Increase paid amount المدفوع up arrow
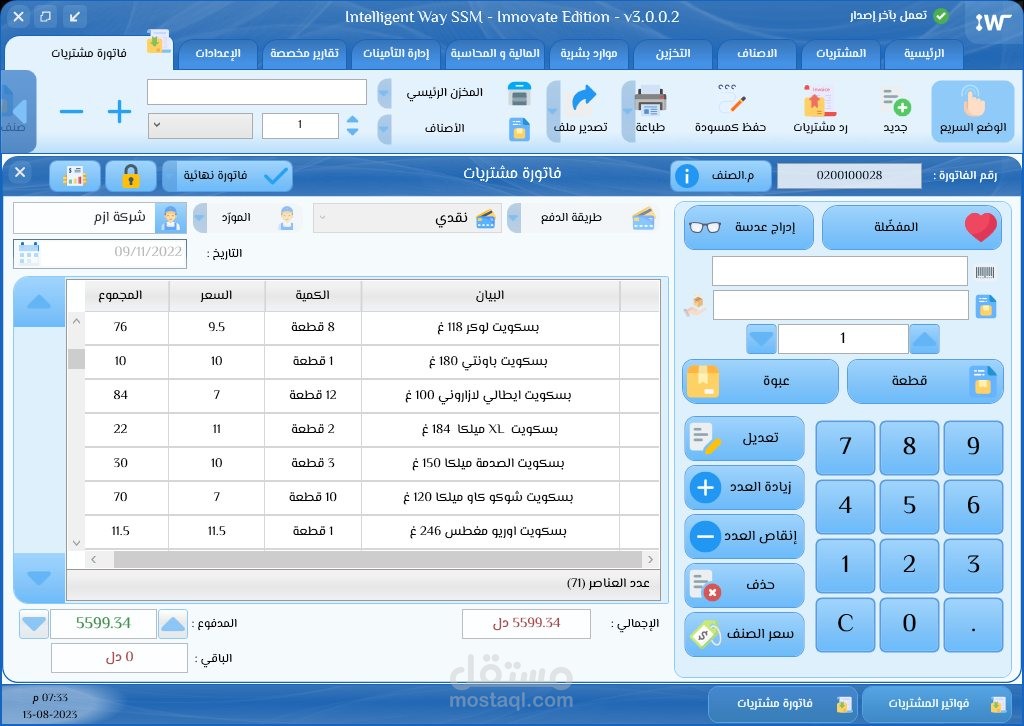1024x726 pixels. 173,624
